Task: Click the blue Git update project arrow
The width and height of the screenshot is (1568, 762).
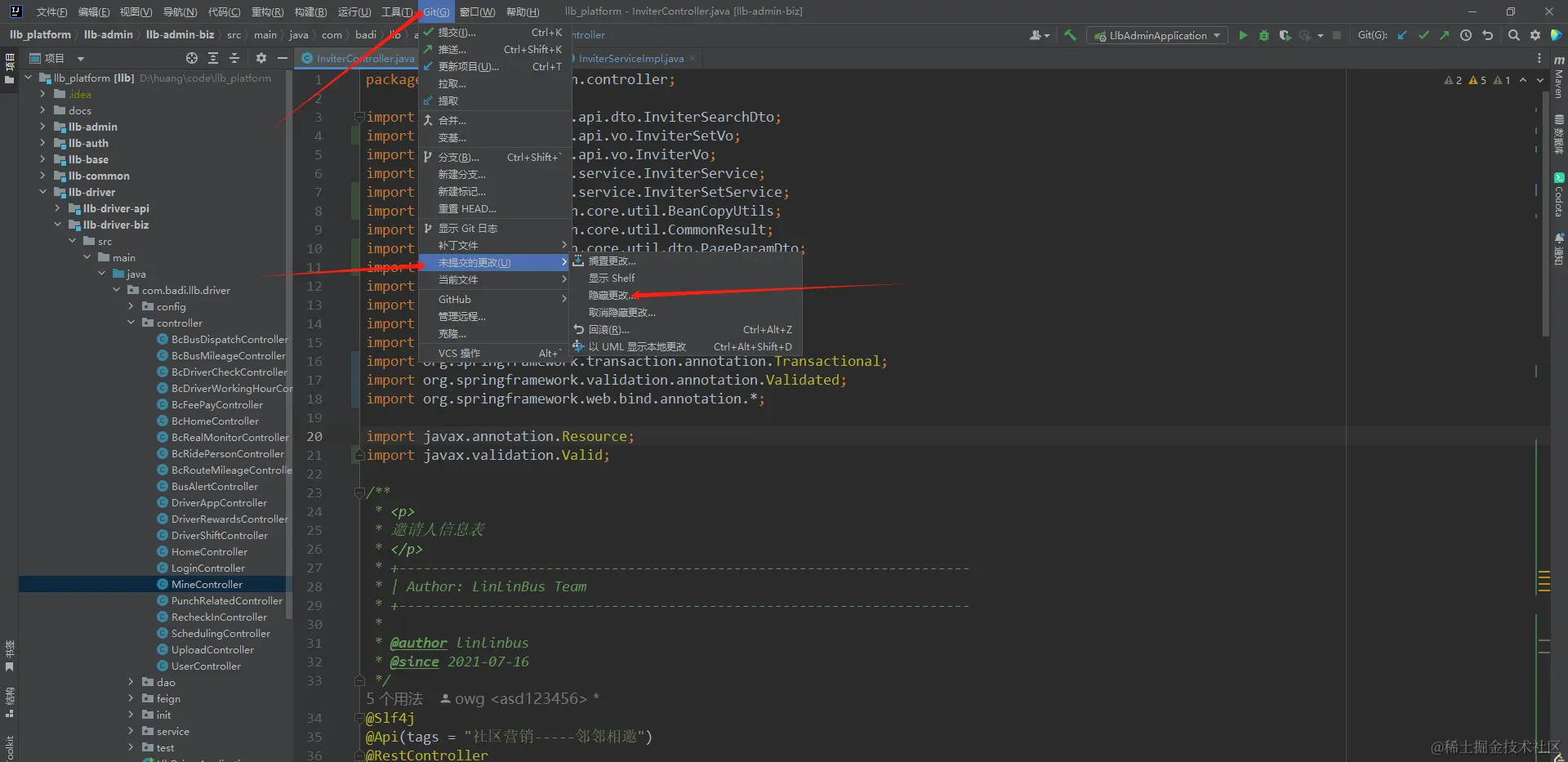Action: tap(1402, 35)
